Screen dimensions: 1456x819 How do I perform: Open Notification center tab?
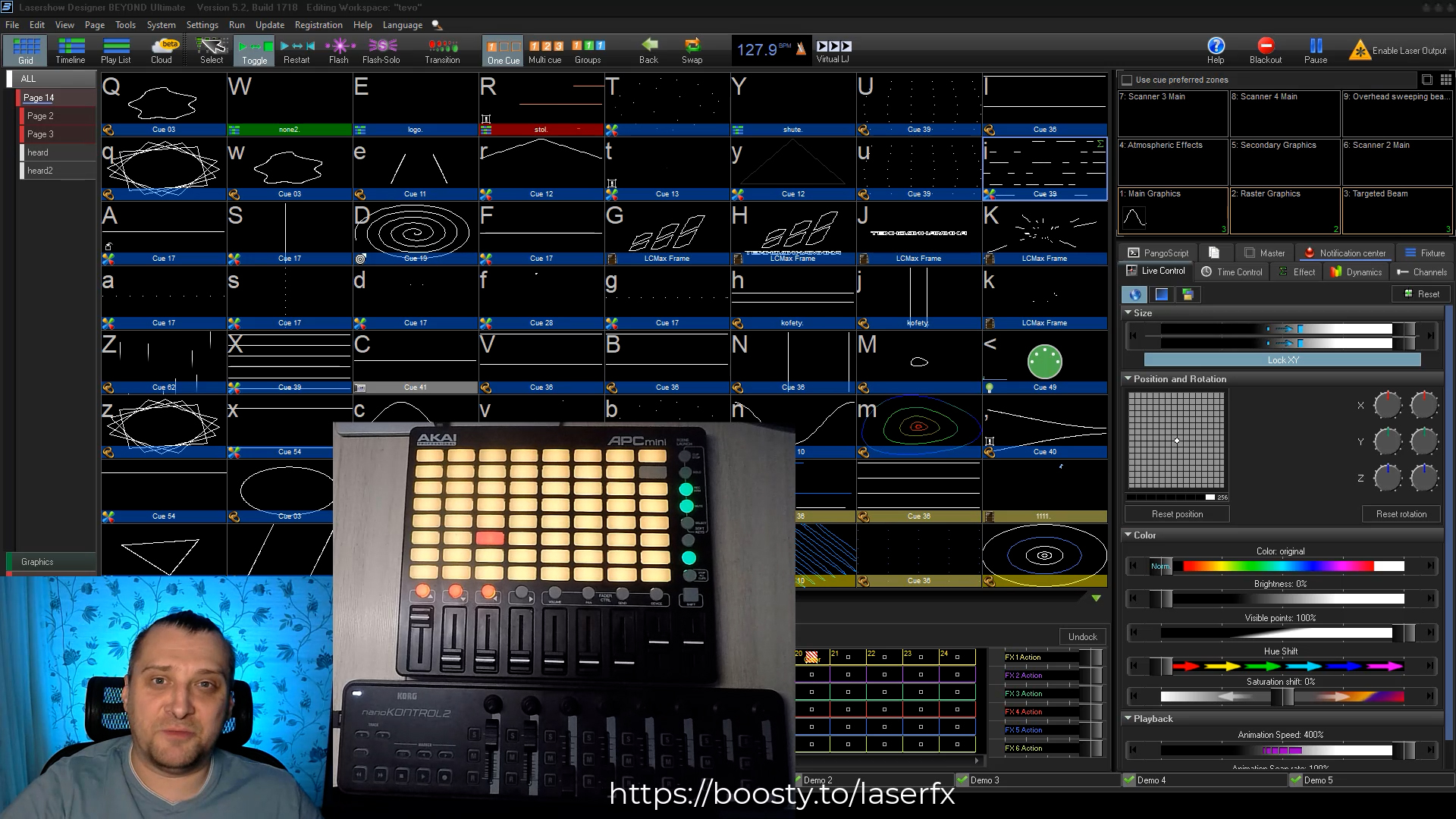coord(1345,253)
